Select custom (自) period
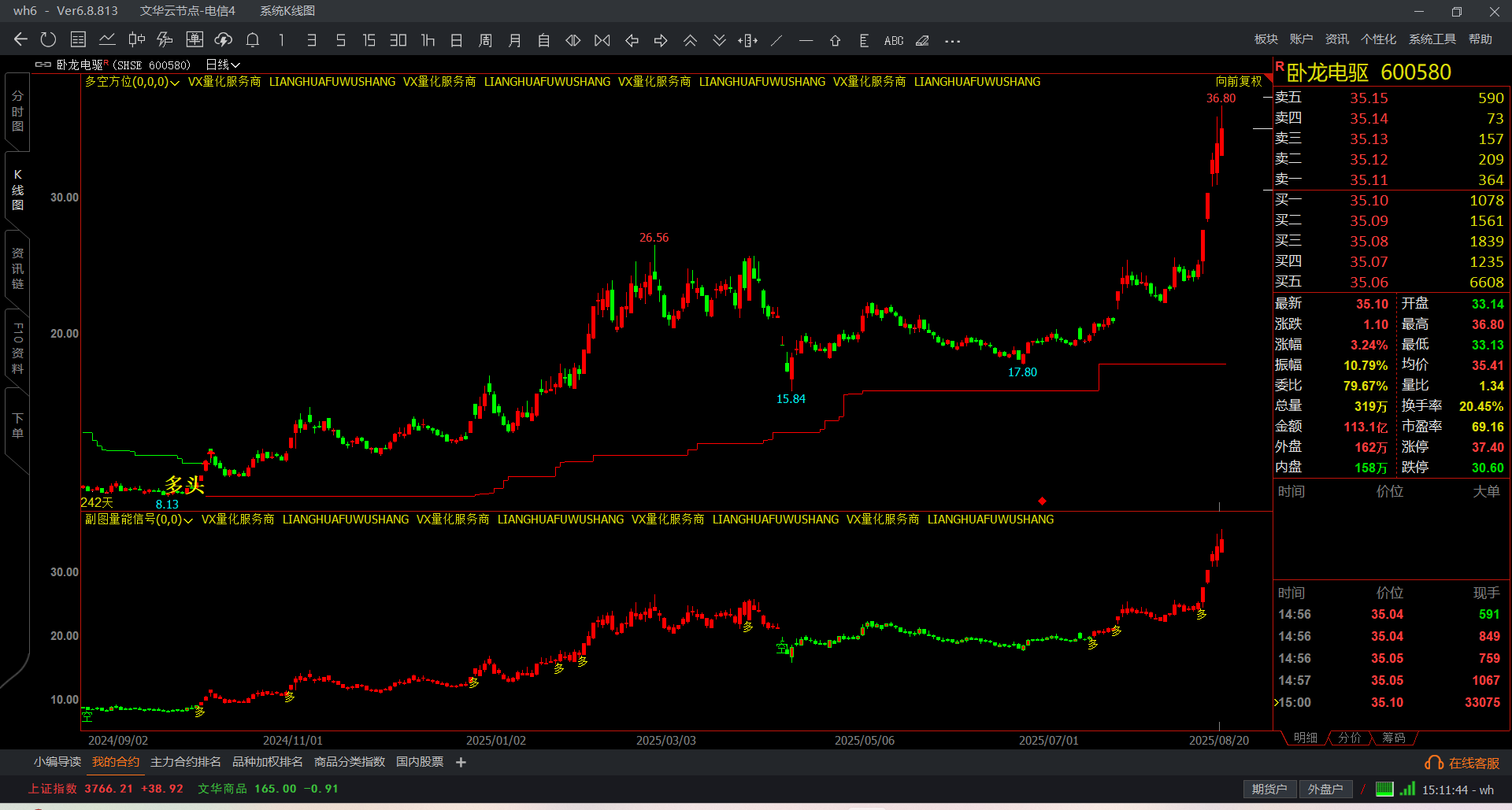 tap(544, 40)
